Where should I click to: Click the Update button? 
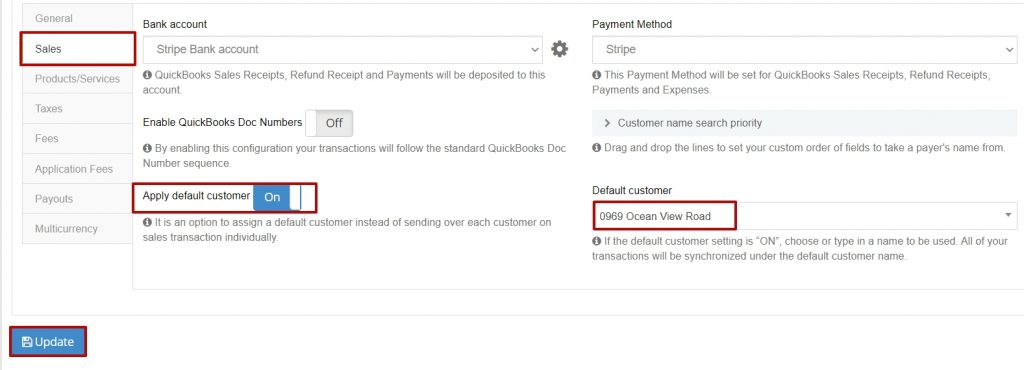click(48, 342)
